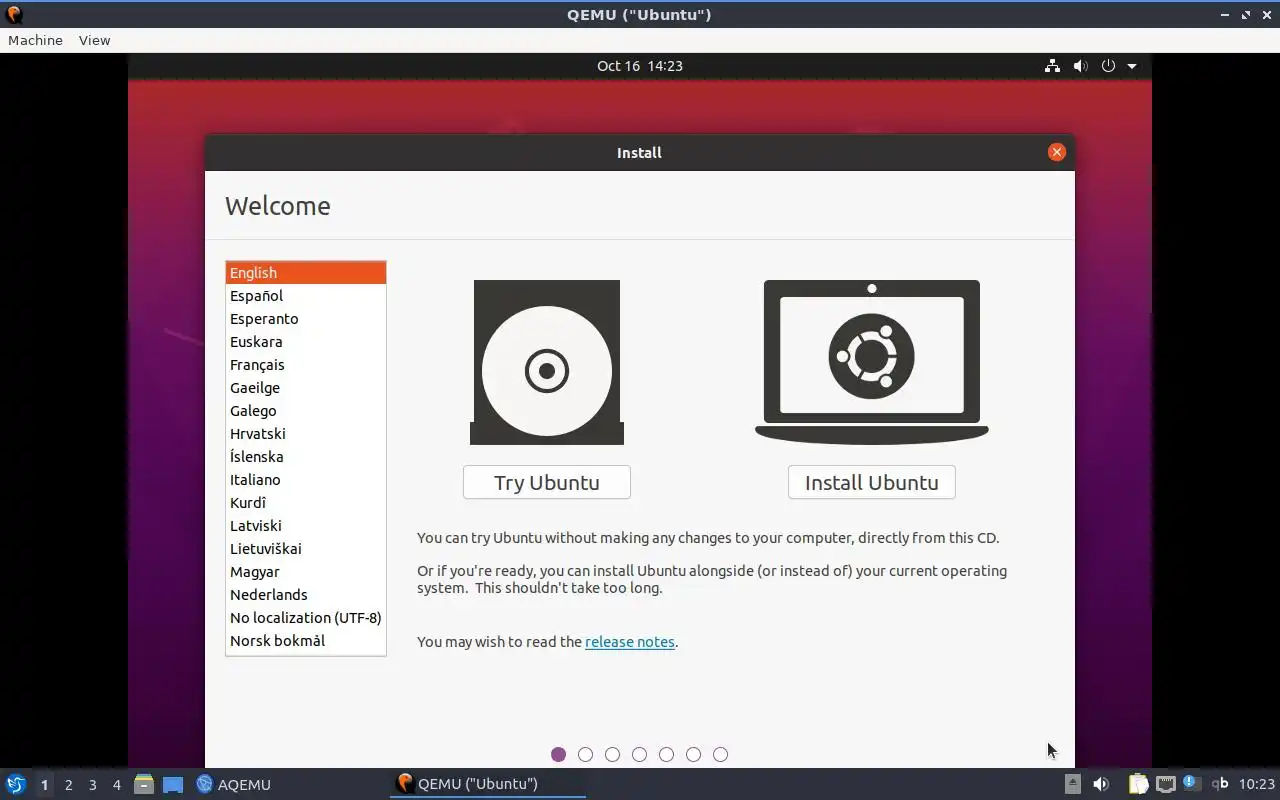Switch to workspace 4
The width and height of the screenshot is (1280, 800).
pyautogui.click(x=116, y=785)
